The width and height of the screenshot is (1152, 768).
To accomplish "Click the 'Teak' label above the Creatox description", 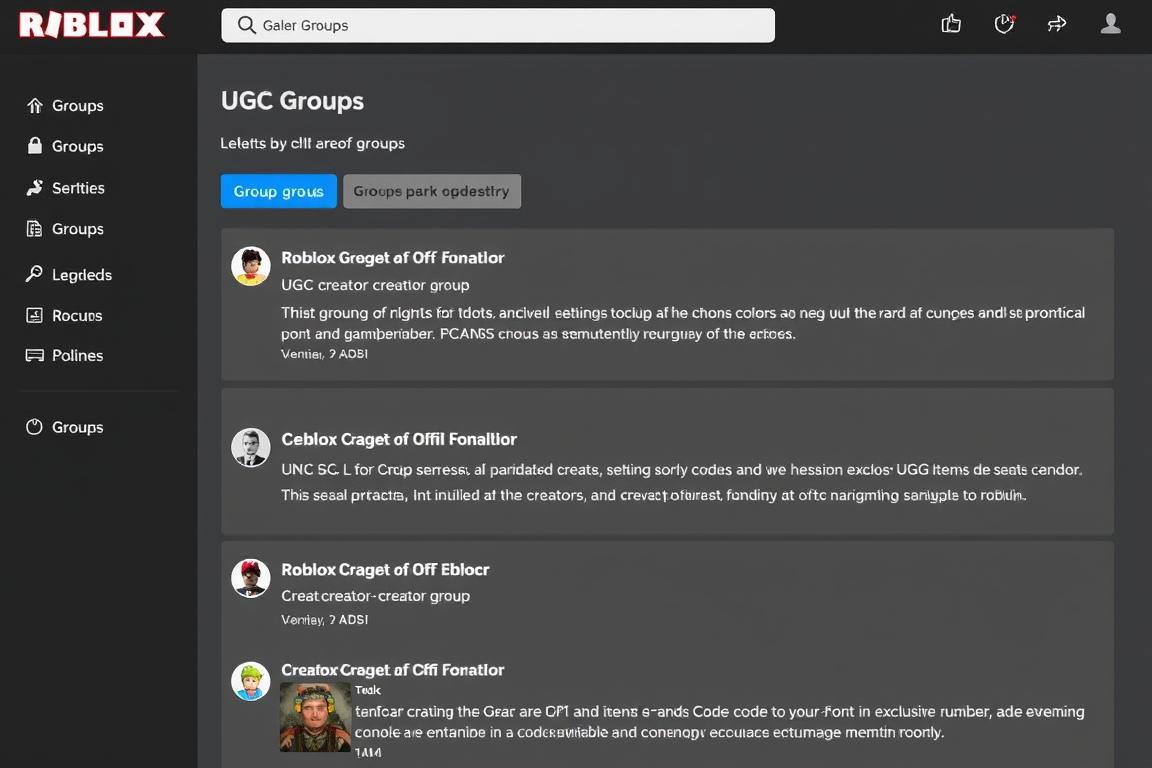I will click(367, 690).
